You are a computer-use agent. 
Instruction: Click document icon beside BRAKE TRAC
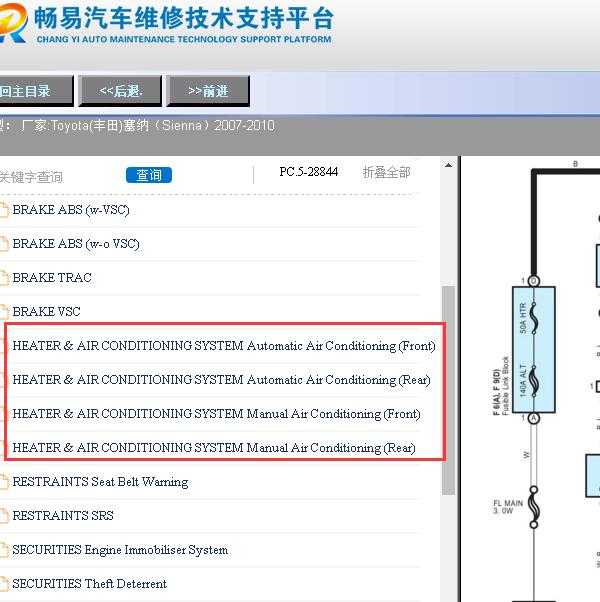pos(4,278)
